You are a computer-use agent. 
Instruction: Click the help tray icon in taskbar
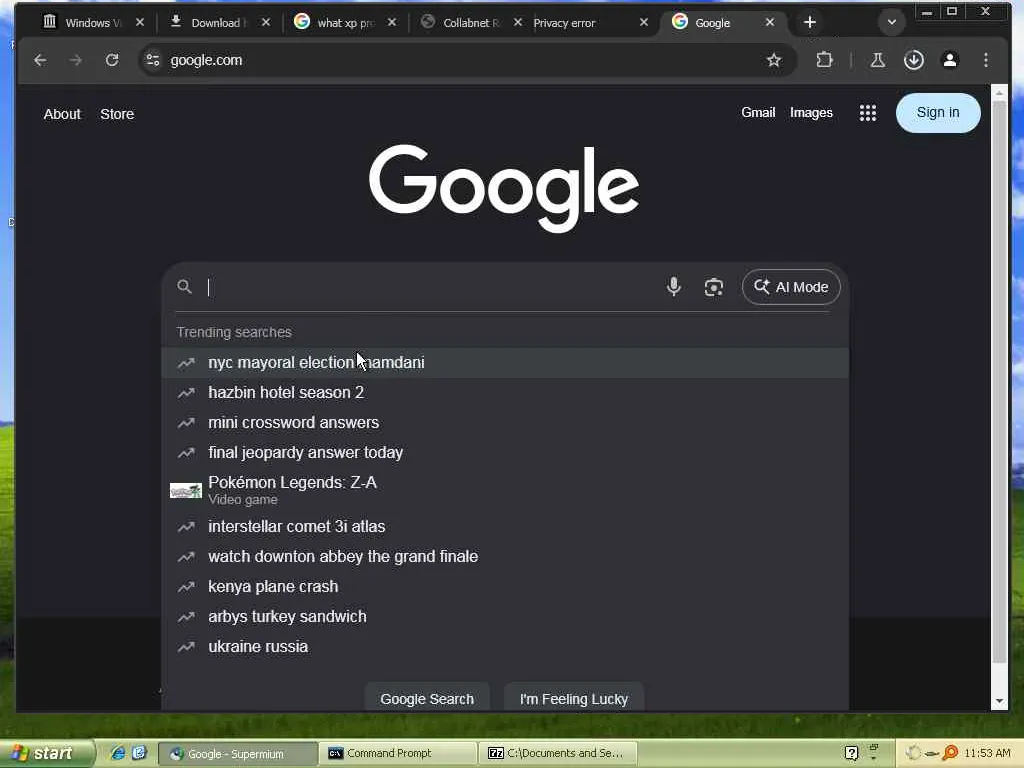tap(851, 753)
